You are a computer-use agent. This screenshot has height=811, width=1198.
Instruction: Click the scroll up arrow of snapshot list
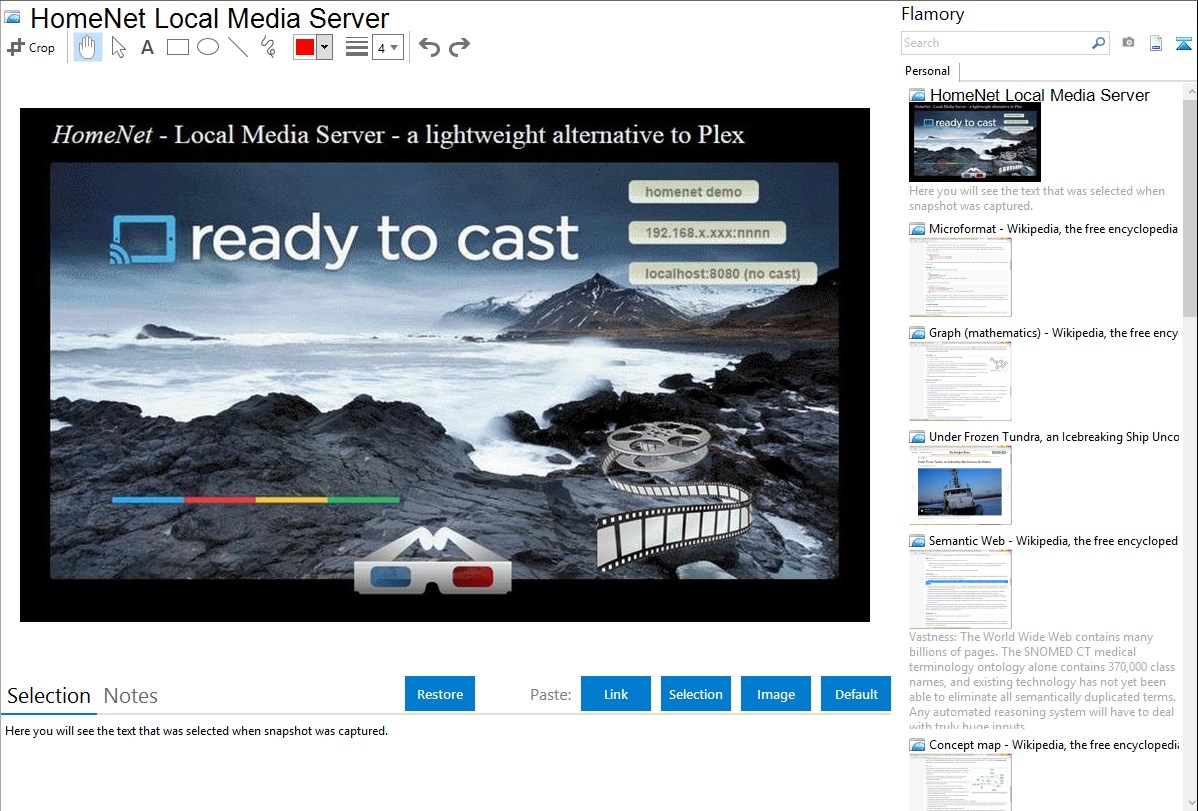coord(1190,91)
